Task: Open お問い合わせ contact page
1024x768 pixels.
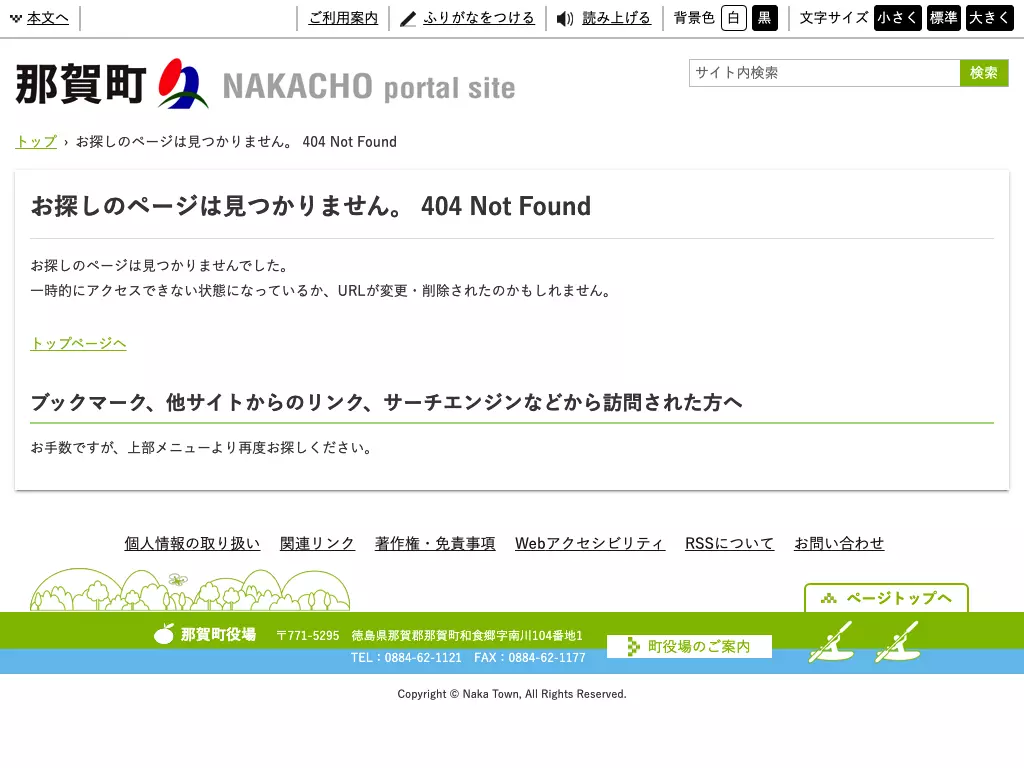Action: point(839,543)
